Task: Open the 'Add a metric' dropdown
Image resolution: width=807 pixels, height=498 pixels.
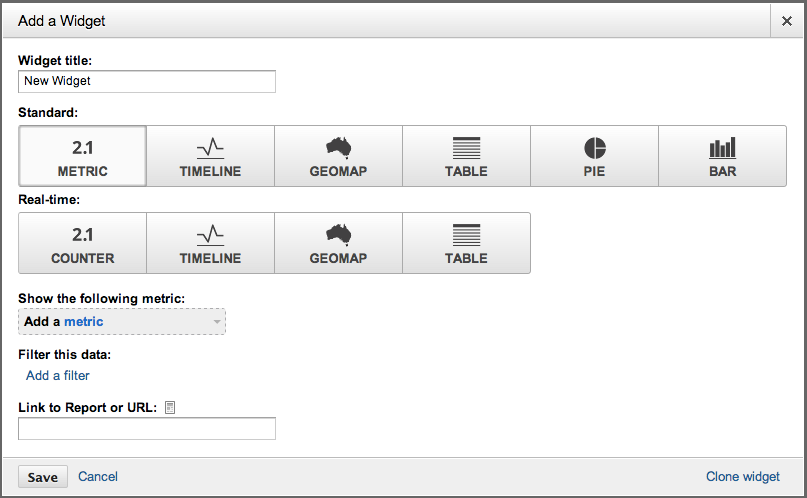Action: tap(121, 321)
